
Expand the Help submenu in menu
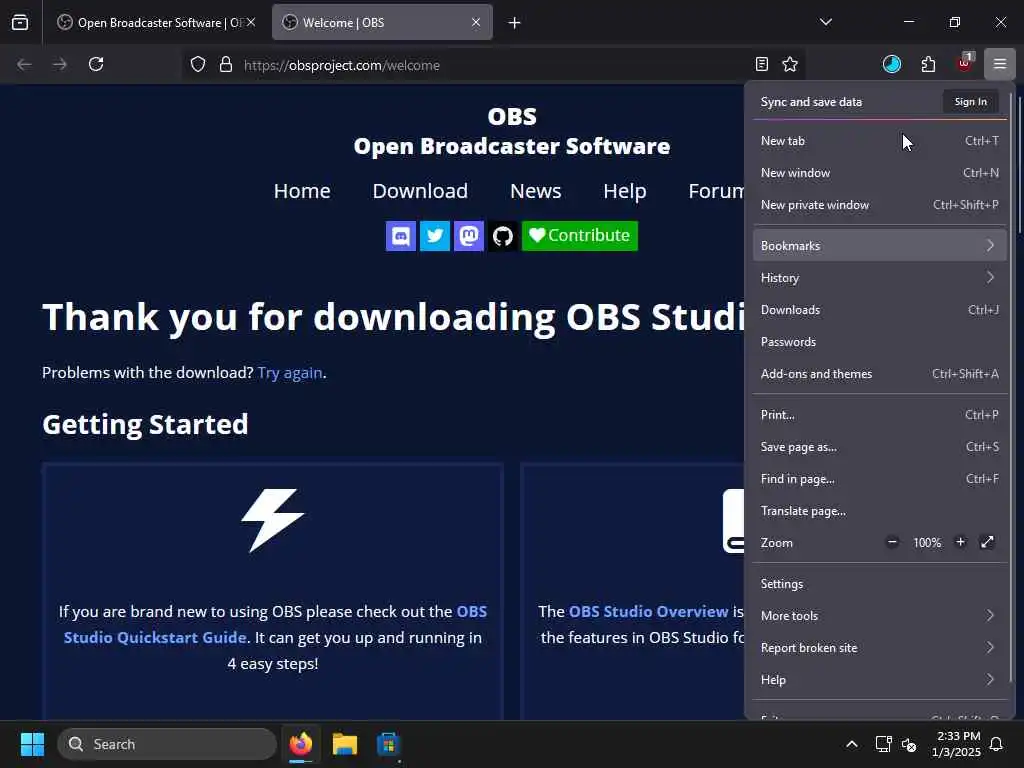click(879, 679)
